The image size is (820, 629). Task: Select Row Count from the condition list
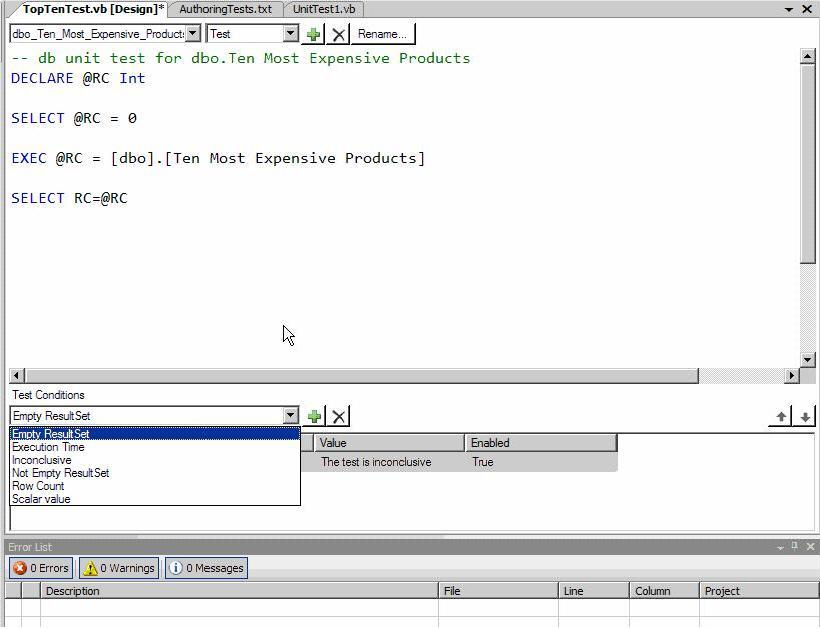click(x=38, y=486)
